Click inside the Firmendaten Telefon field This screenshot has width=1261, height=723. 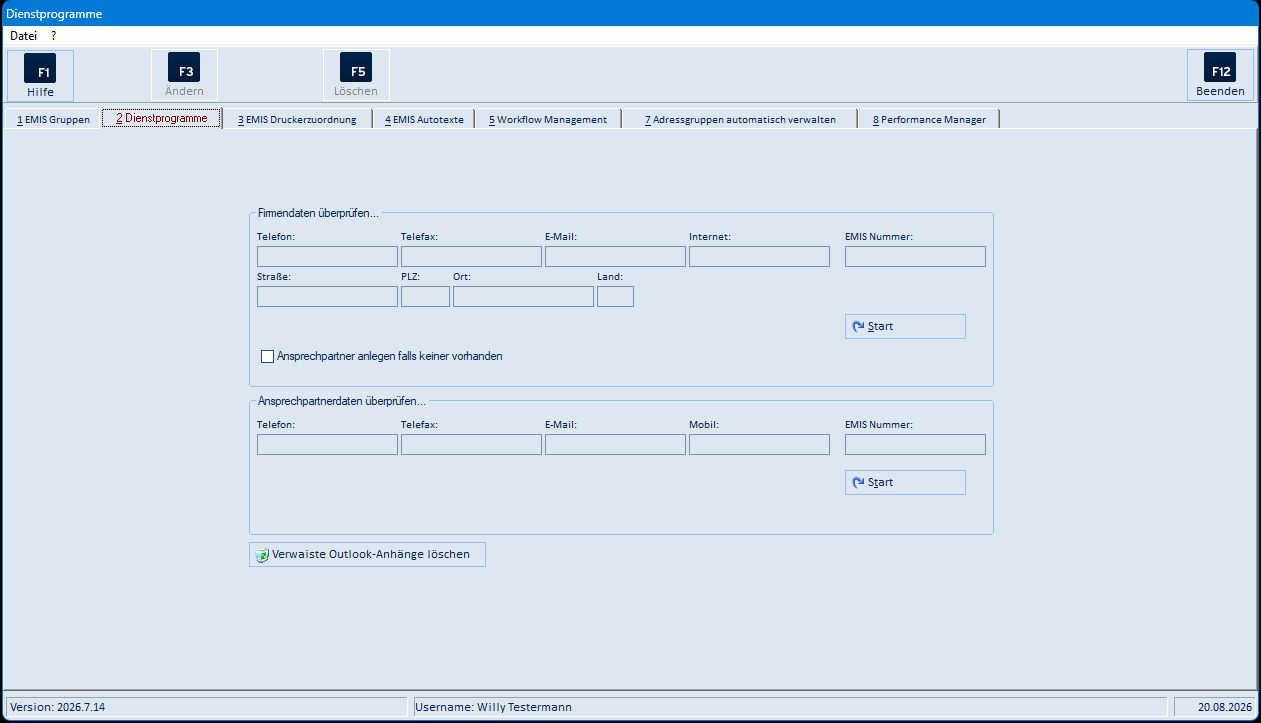(327, 257)
